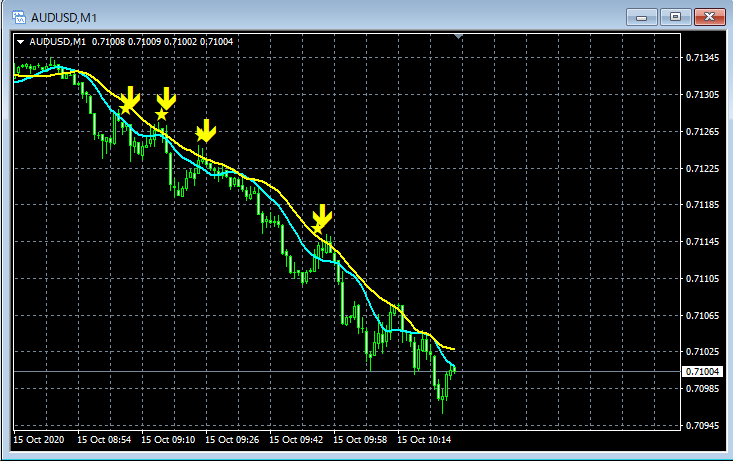Click price scale value 0.71025

tap(702, 351)
